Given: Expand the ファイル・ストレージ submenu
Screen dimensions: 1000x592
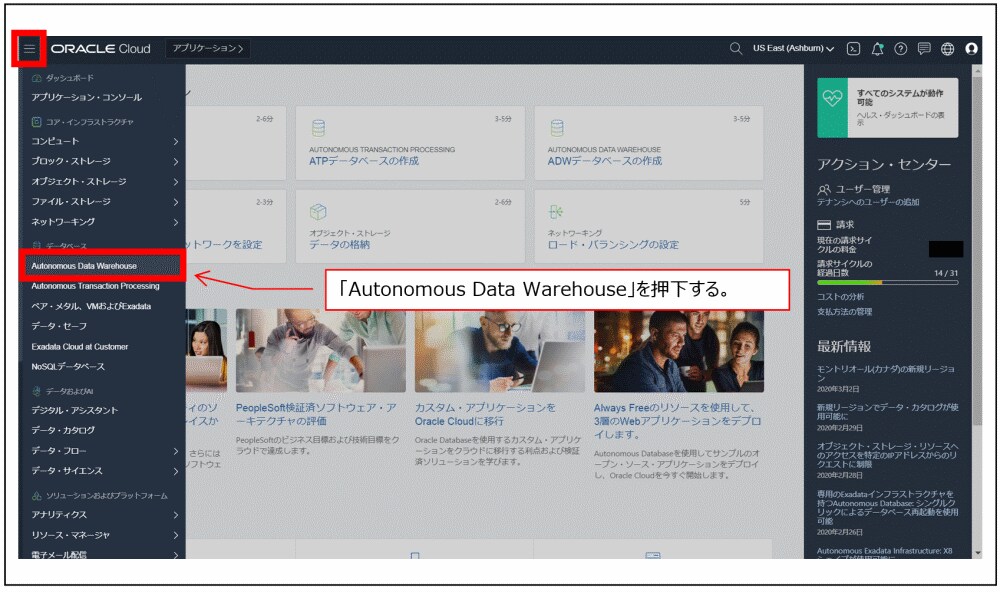Looking at the screenshot, I should 105,202.
